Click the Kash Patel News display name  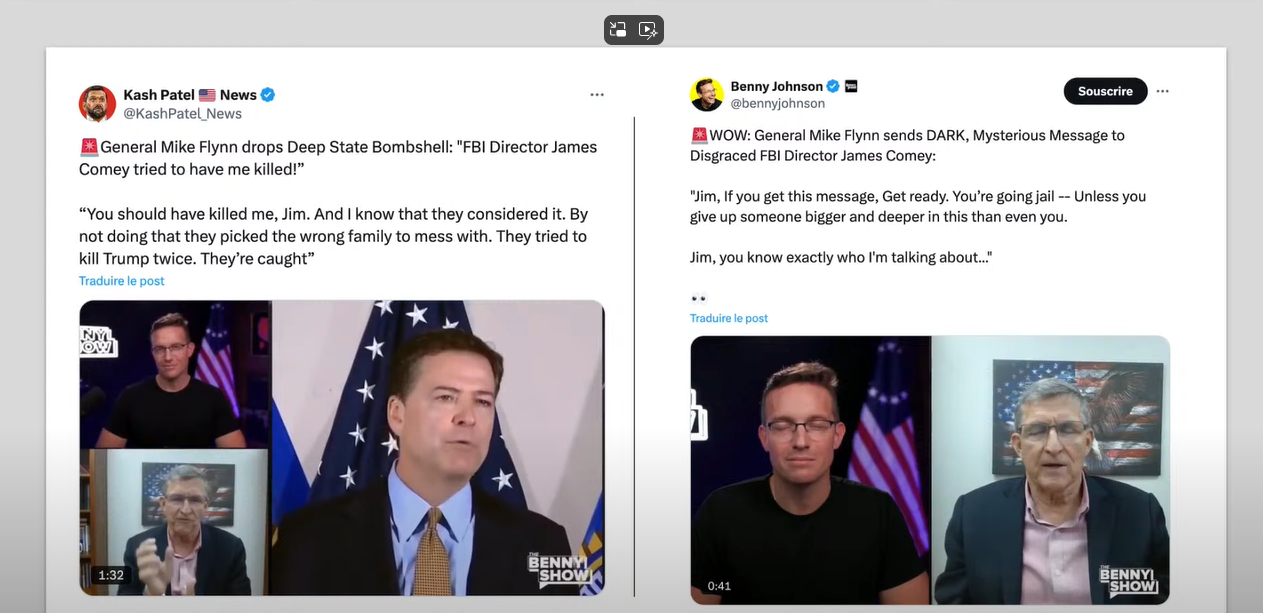pos(190,95)
